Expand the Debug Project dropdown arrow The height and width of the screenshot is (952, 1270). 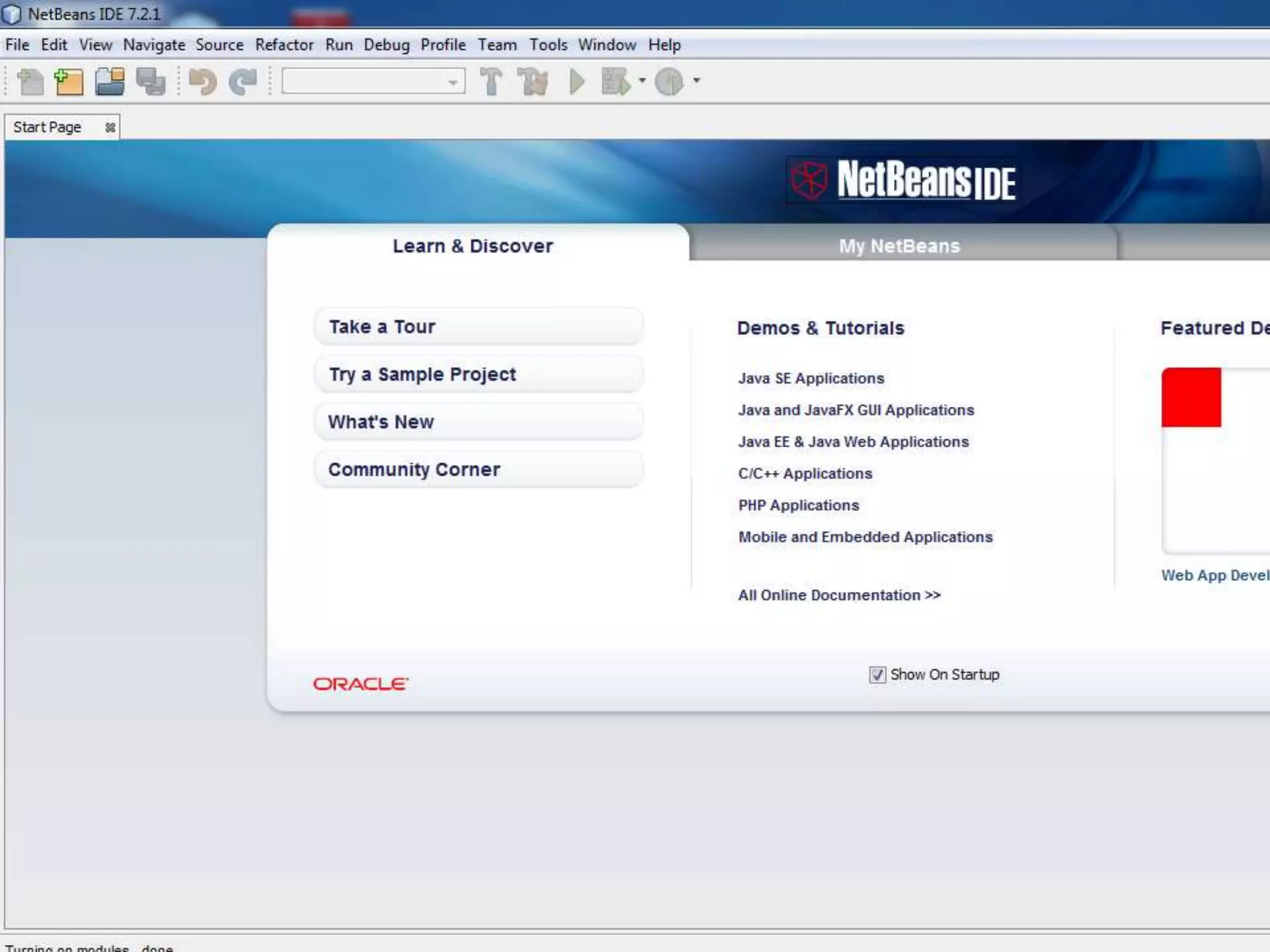click(642, 81)
